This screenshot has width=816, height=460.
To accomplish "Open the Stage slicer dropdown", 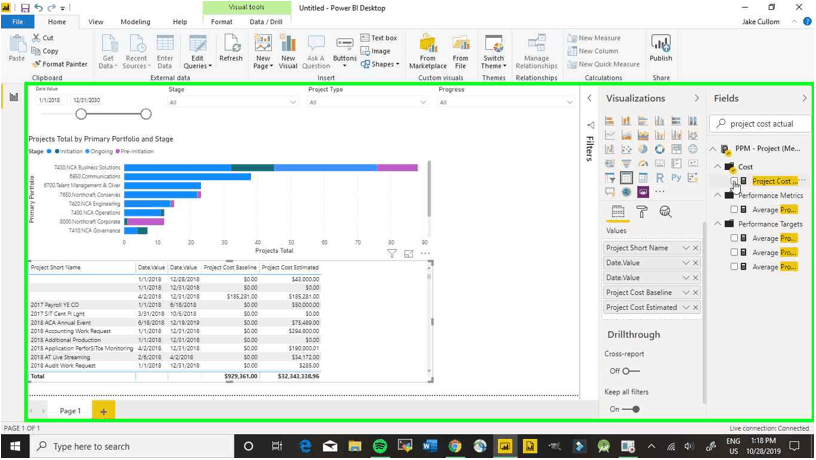I will pyautogui.click(x=293, y=103).
